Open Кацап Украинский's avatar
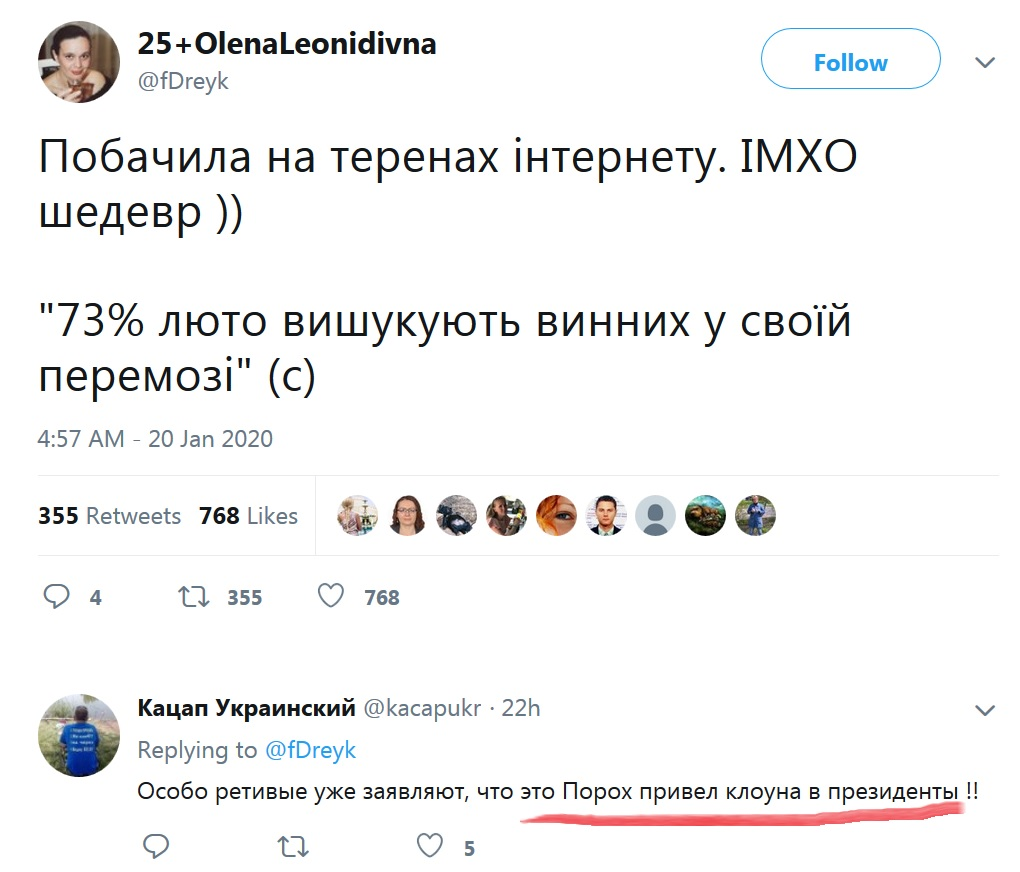 [78, 735]
